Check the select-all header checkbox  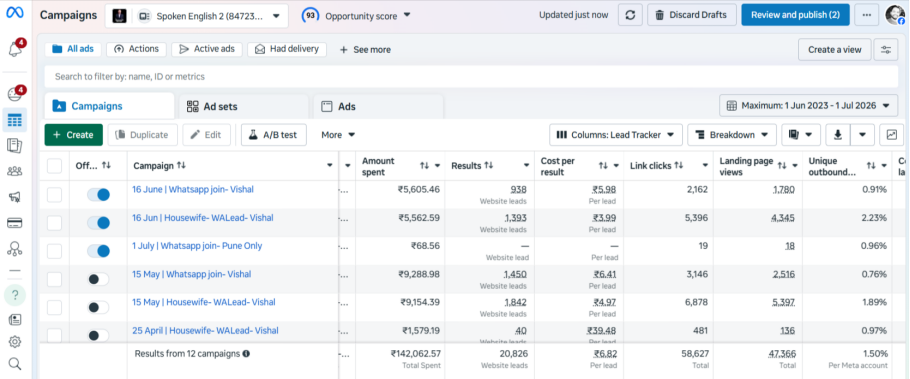point(55,166)
